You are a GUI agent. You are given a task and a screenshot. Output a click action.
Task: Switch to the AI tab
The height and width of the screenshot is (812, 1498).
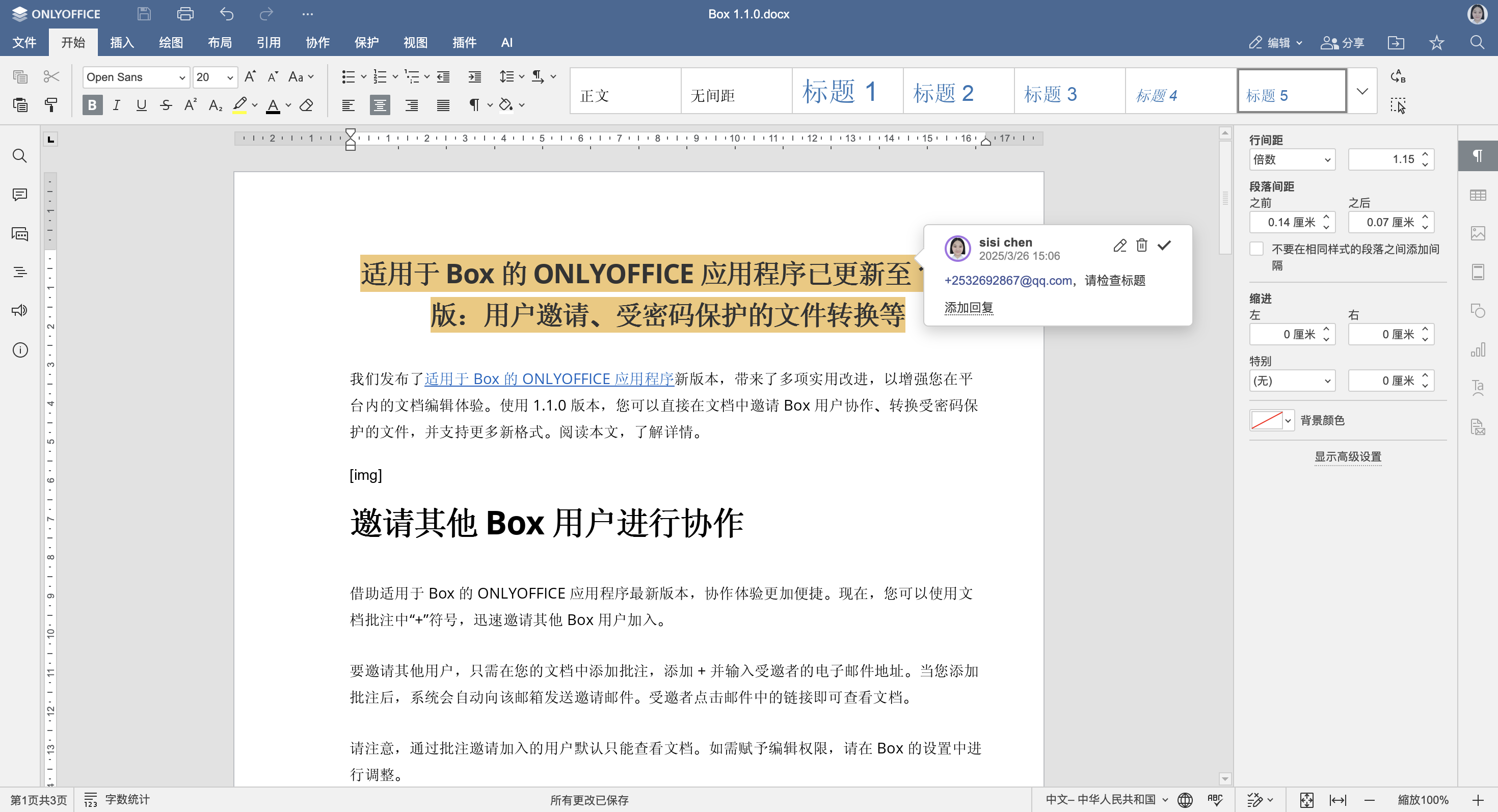tap(506, 42)
